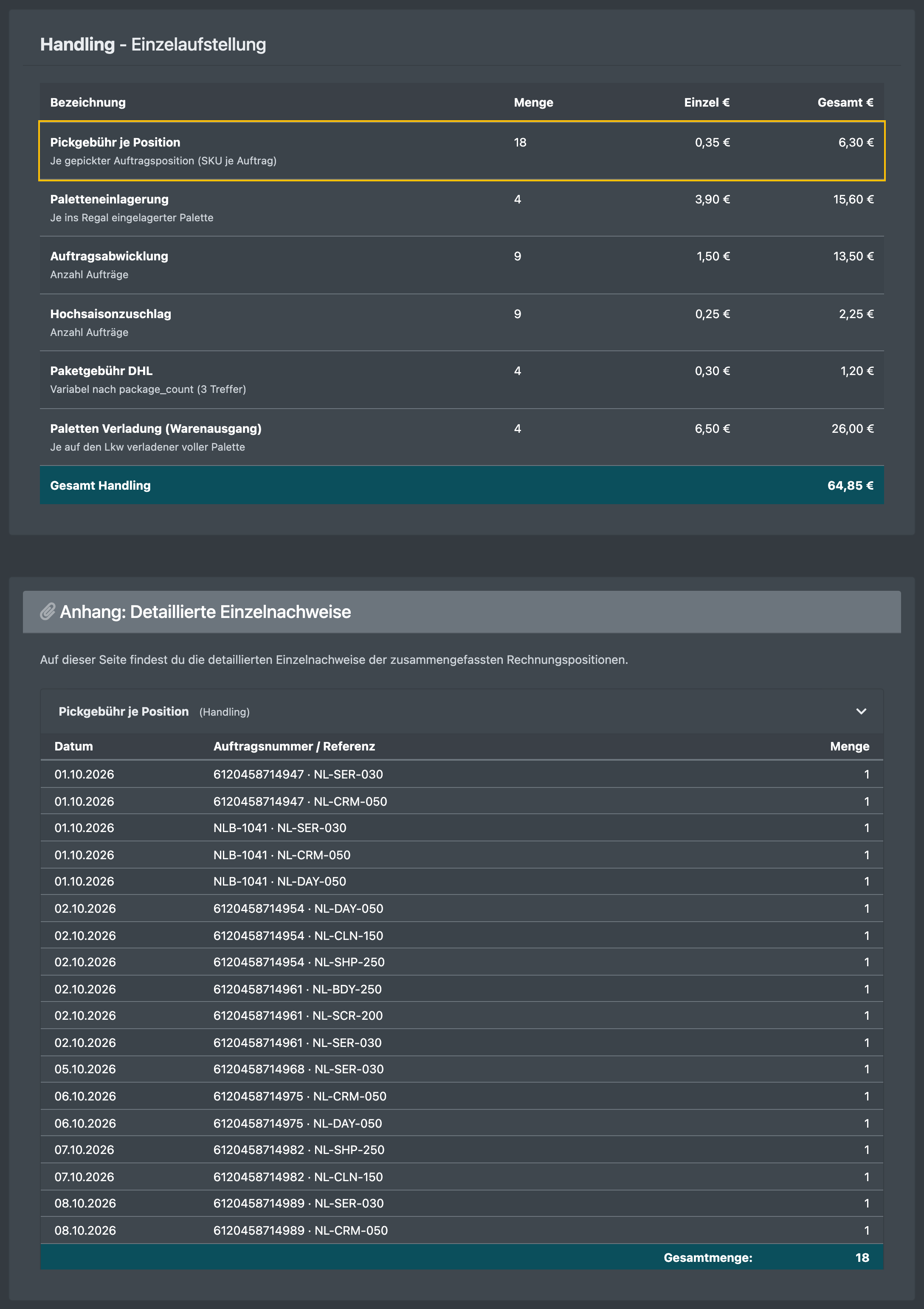Click the Variabel nach package_count description
924x1309 pixels.
pos(148,389)
